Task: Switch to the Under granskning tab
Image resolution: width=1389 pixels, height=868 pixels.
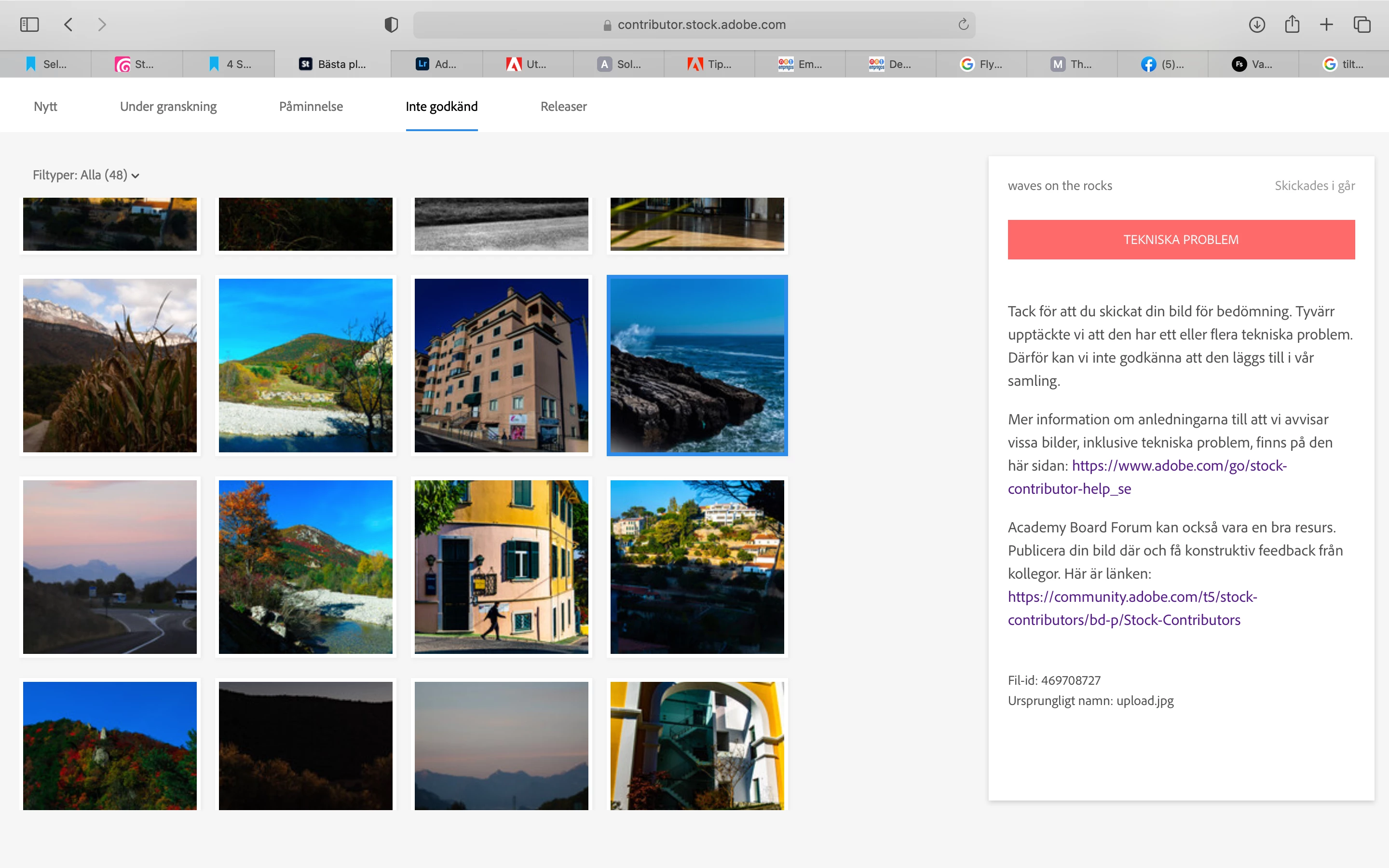Action: pos(168,107)
